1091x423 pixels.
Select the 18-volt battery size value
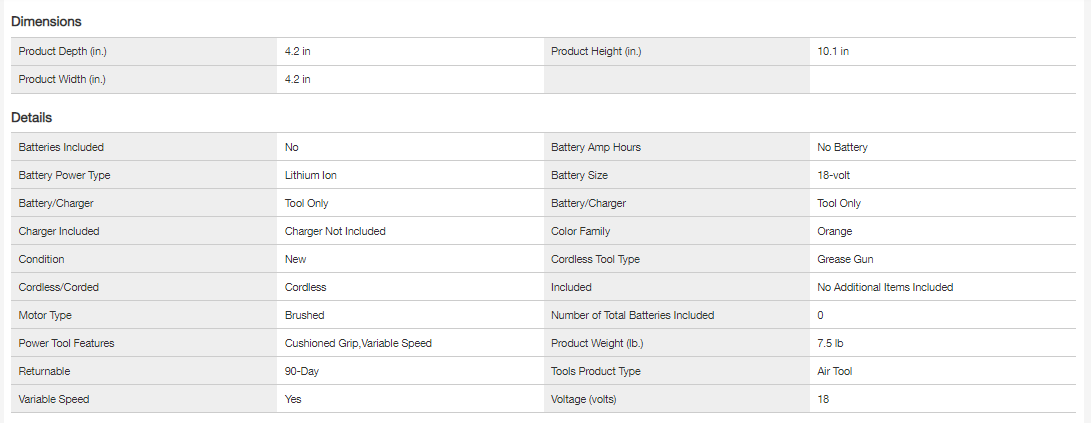pyautogui.click(x=834, y=175)
